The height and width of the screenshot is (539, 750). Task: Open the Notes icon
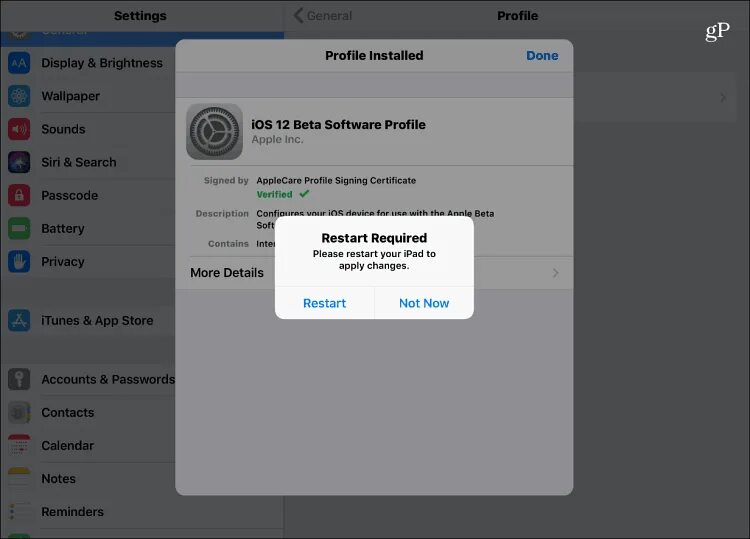coord(19,478)
